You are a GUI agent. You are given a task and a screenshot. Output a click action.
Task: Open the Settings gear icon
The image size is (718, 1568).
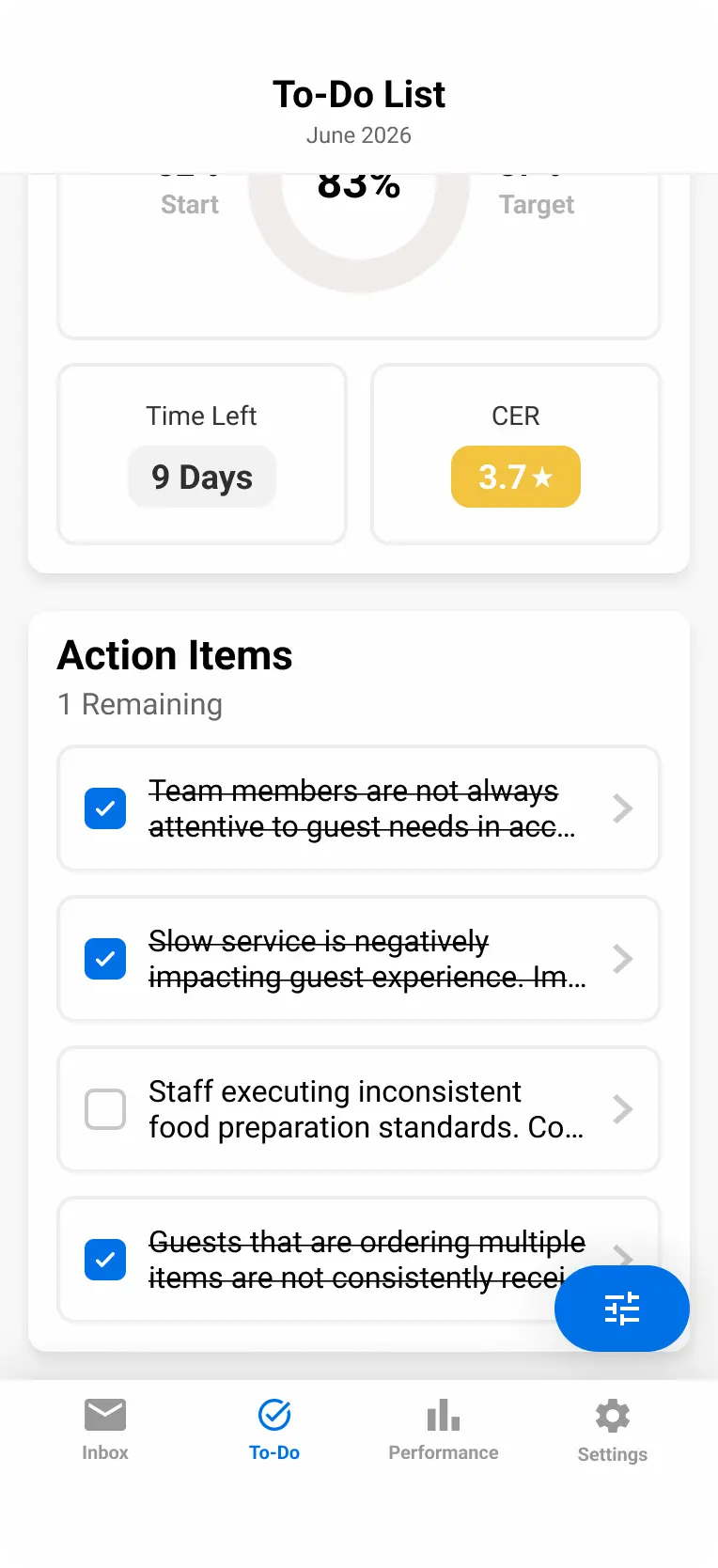pos(613,1415)
